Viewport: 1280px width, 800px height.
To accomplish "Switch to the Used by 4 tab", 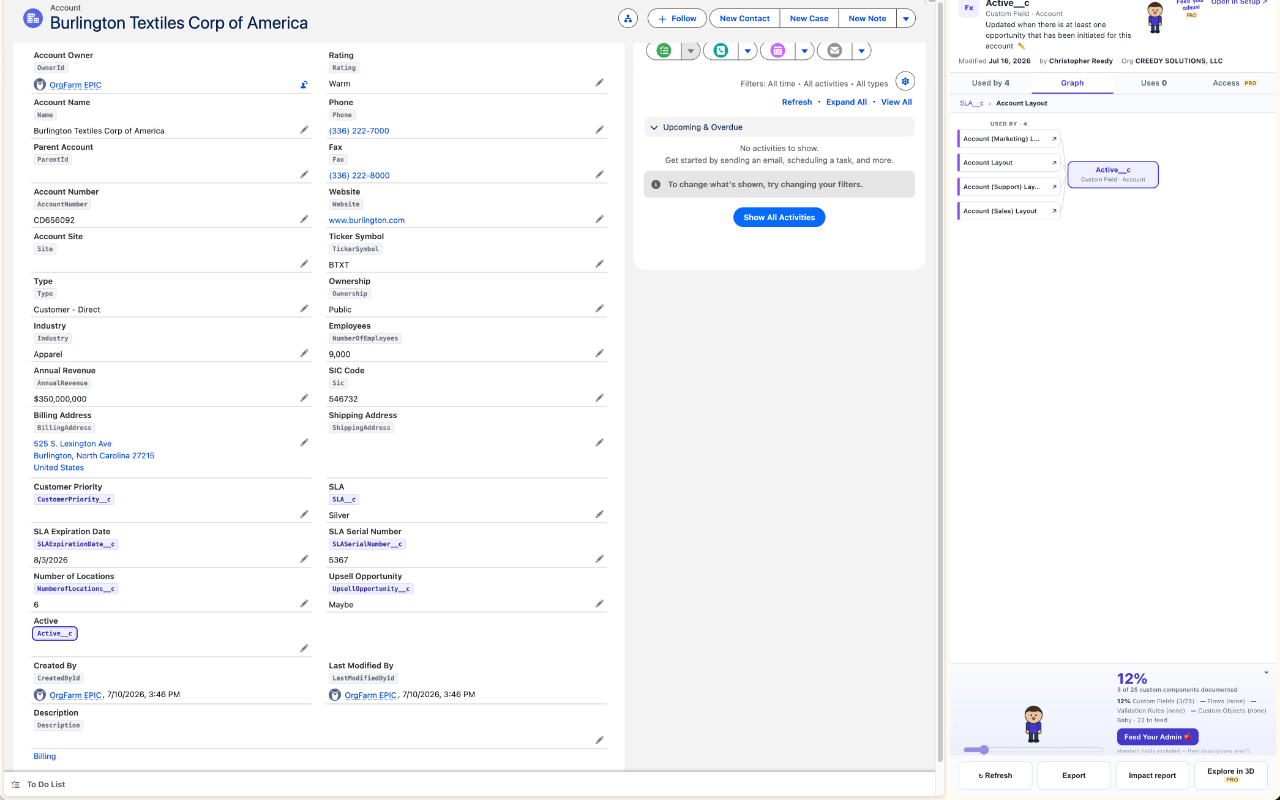I will coord(990,83).
